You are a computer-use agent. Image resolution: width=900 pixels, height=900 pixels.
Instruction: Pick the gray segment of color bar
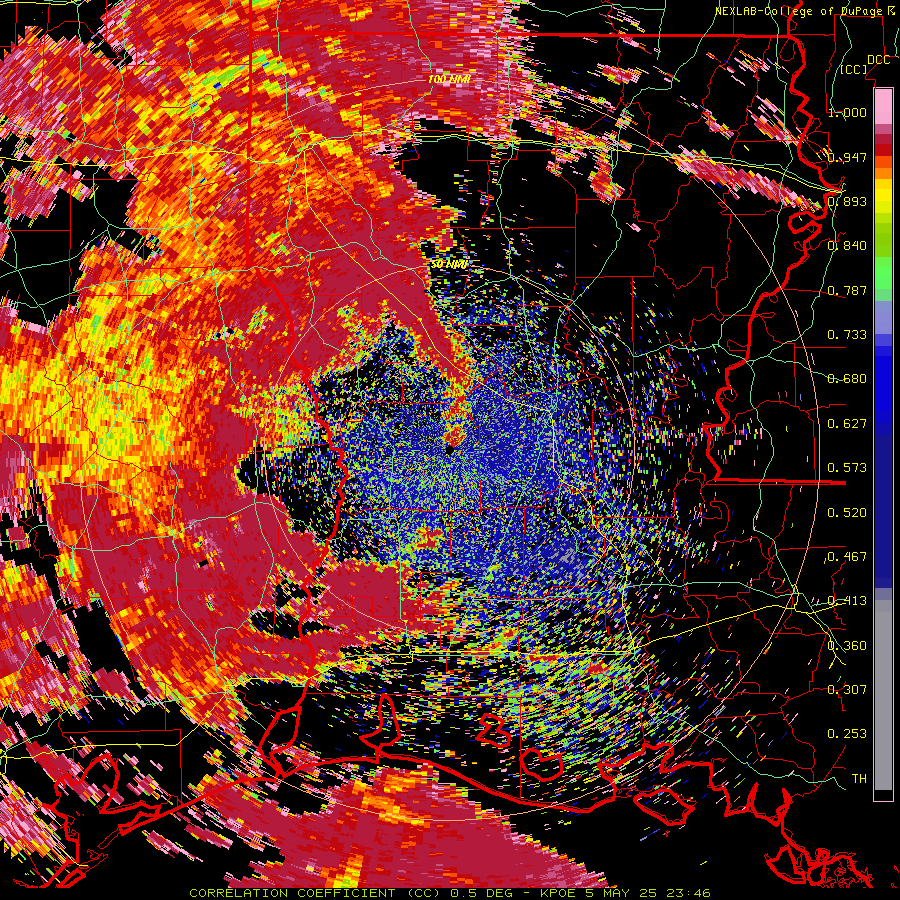883,695
